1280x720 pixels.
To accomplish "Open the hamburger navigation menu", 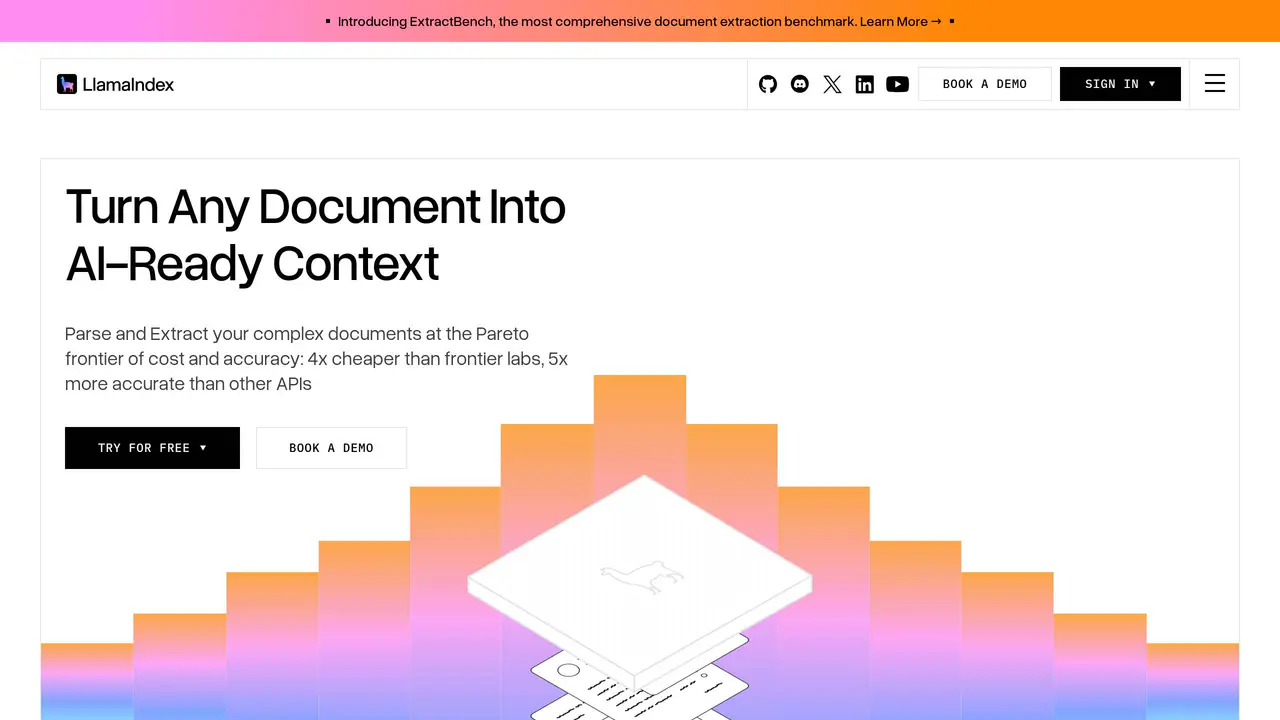I will (x=1215, y=84).
